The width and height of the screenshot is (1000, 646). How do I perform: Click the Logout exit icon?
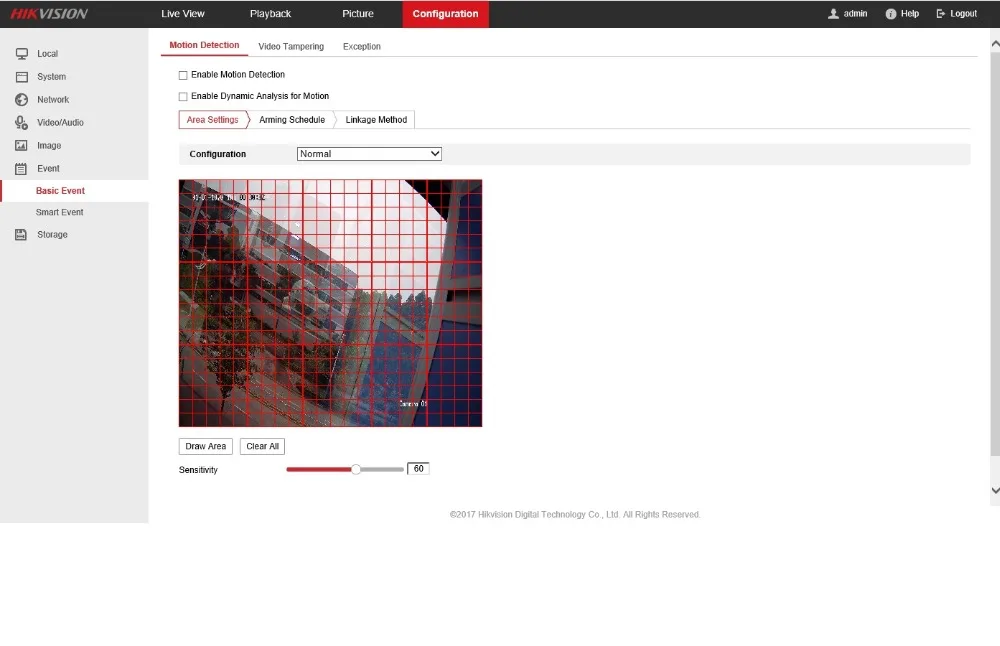941,13
